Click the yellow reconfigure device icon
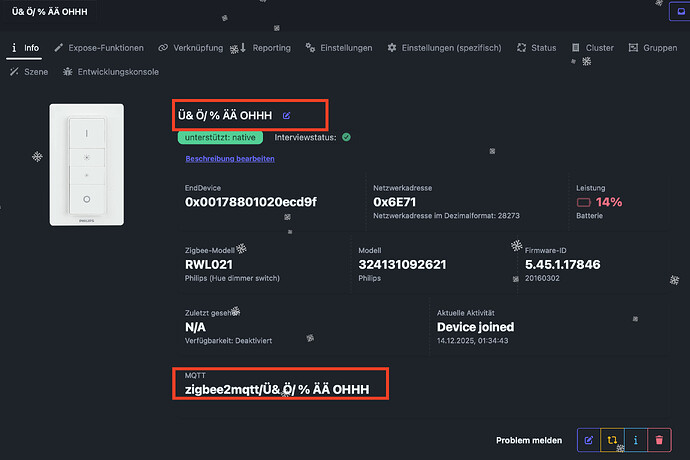 (612, 440)
